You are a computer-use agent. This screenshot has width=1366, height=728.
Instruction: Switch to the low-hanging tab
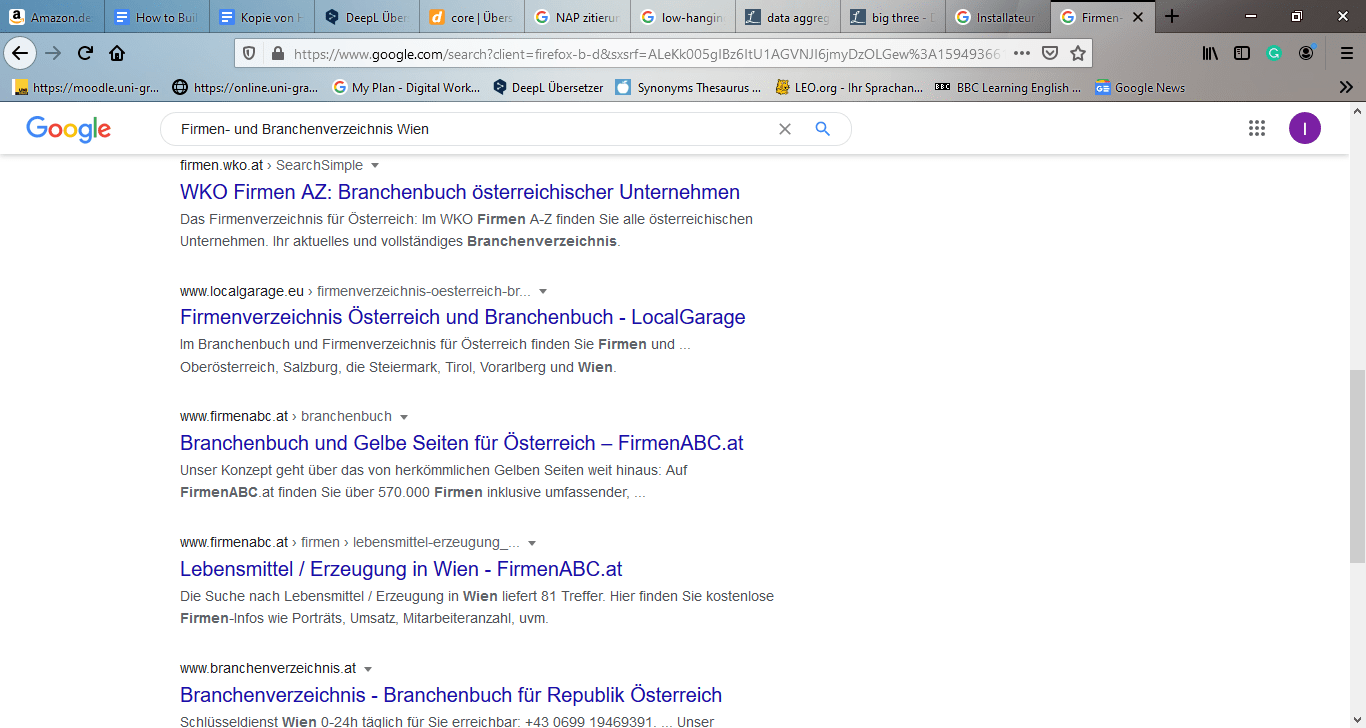682,17
